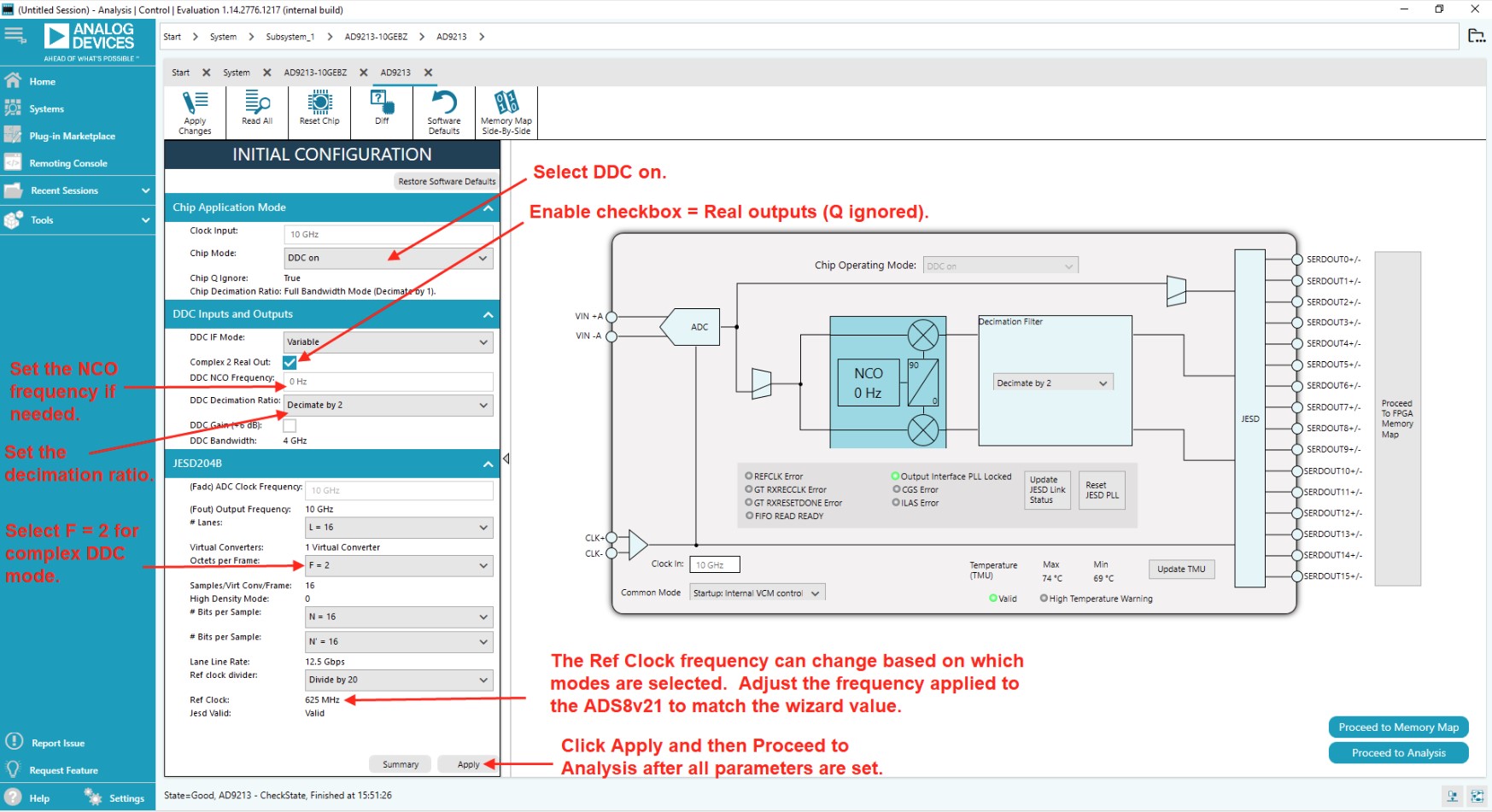Viewport: 1492px width, 812px height.
Task: Enable the DDC Gain (+6 dB) checkbox
Action: click(290, 424)
